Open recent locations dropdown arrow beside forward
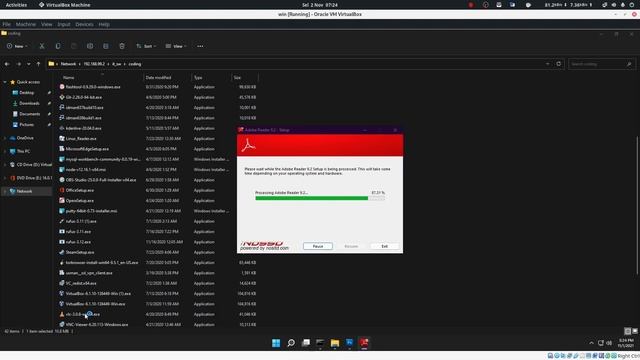Image resolution: width=640 pixels, height=360 pixels. pyautogui.click(x=29, y=64)
